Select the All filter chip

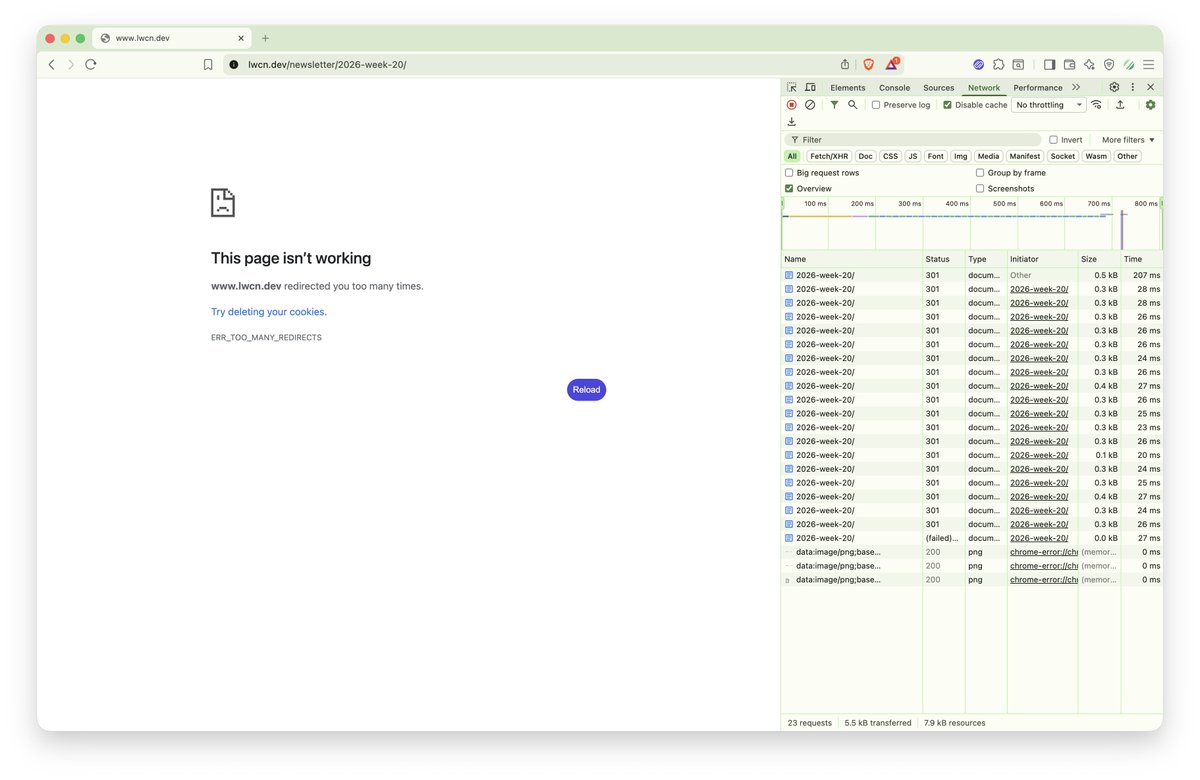tap(792, 156)
